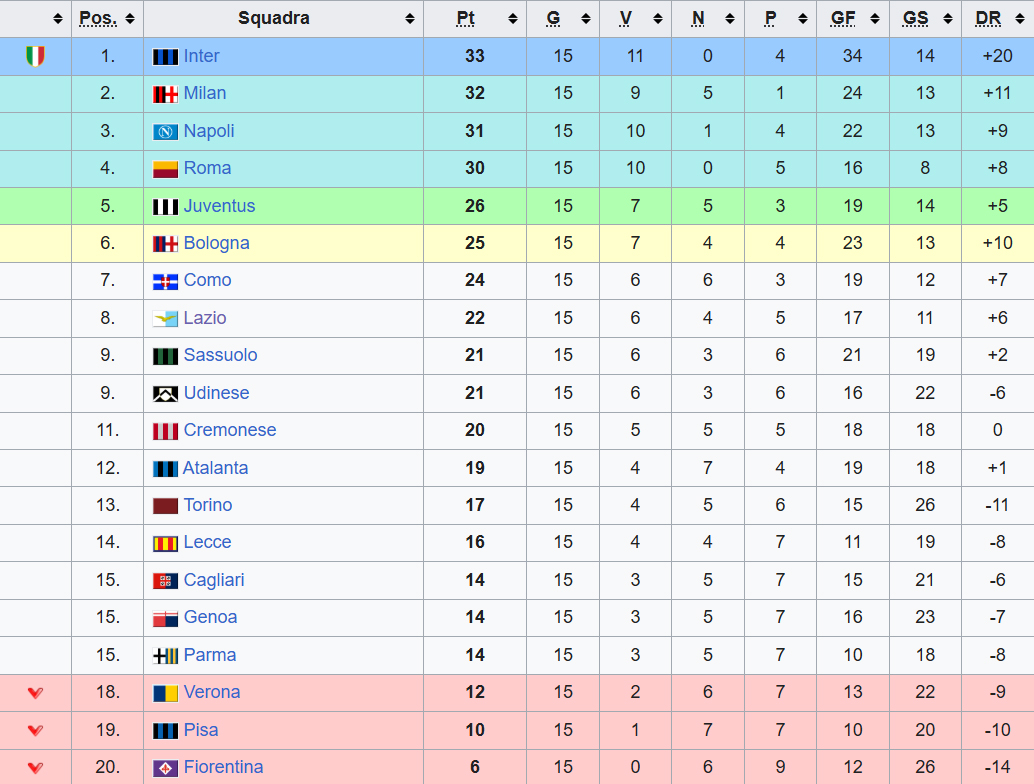The image size is (1034, 784).
Task: Open the Bologna team link
Action: pos(216,243)
